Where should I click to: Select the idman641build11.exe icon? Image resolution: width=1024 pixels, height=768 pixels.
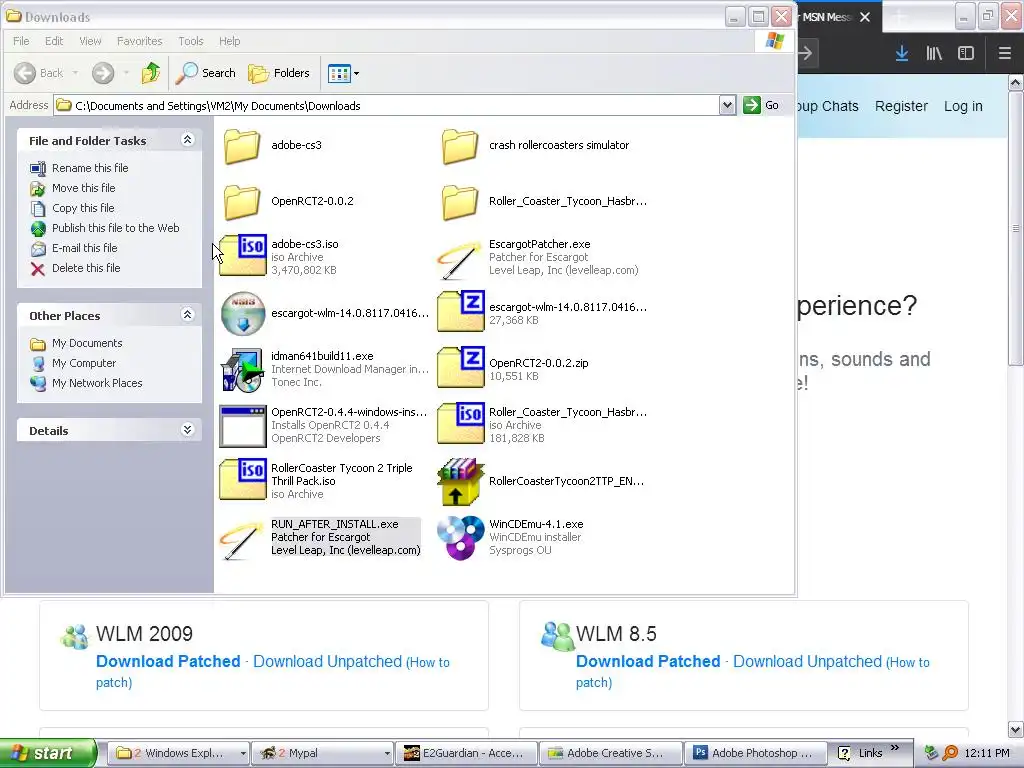click(x=242, y=370)
